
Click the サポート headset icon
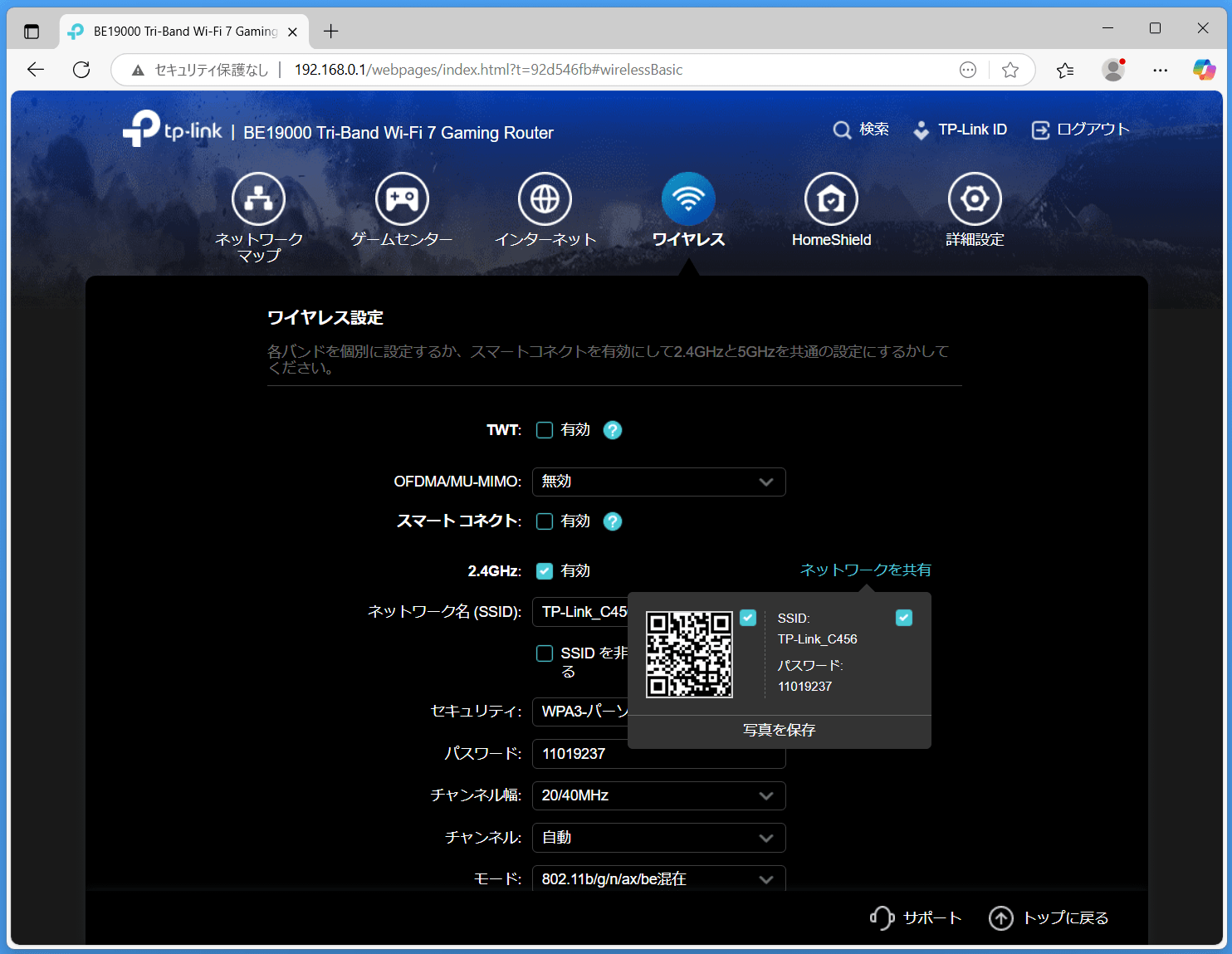tap(882, 917)
